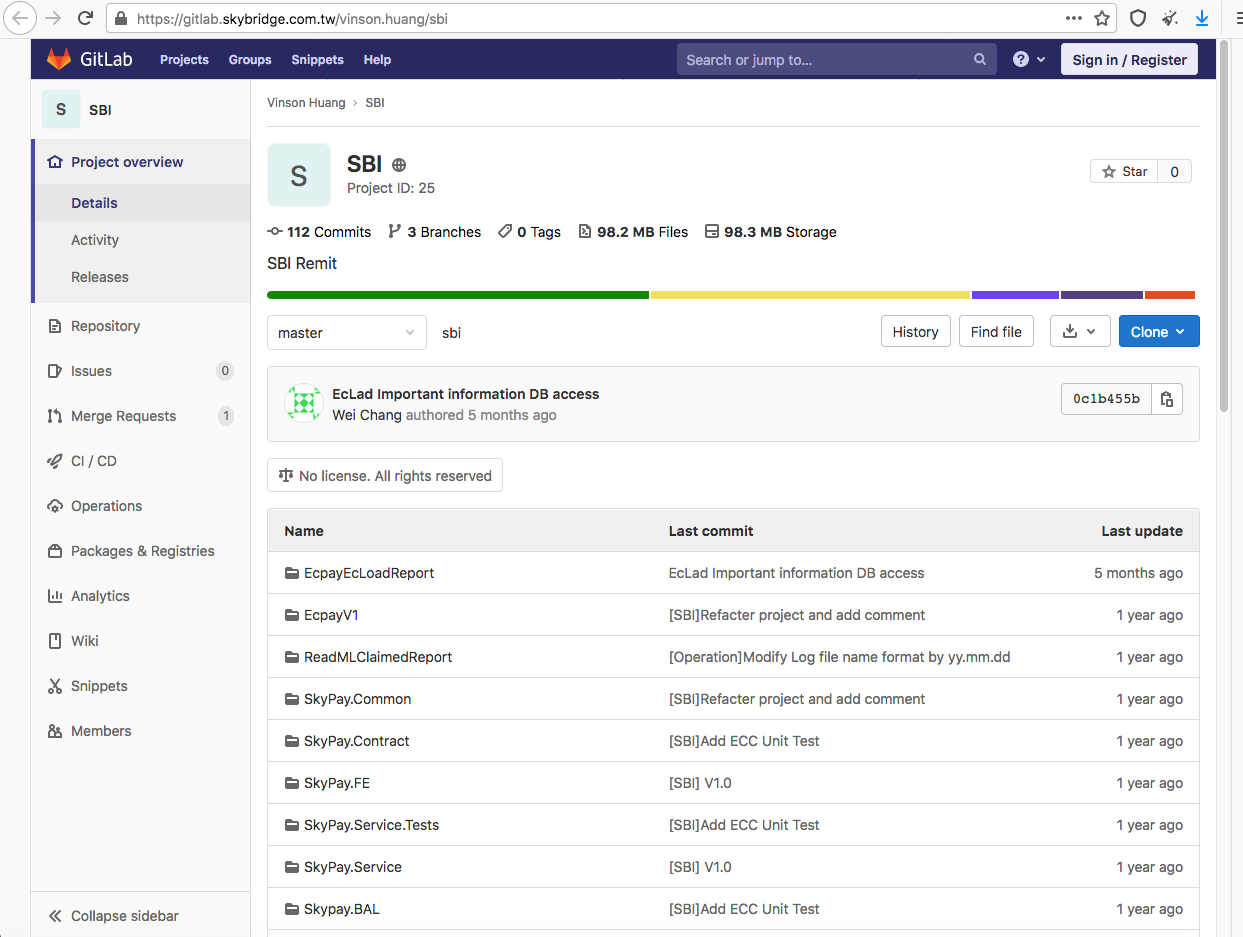Open the help question-mark dropdown
1243x937 pixels.
1029,60
